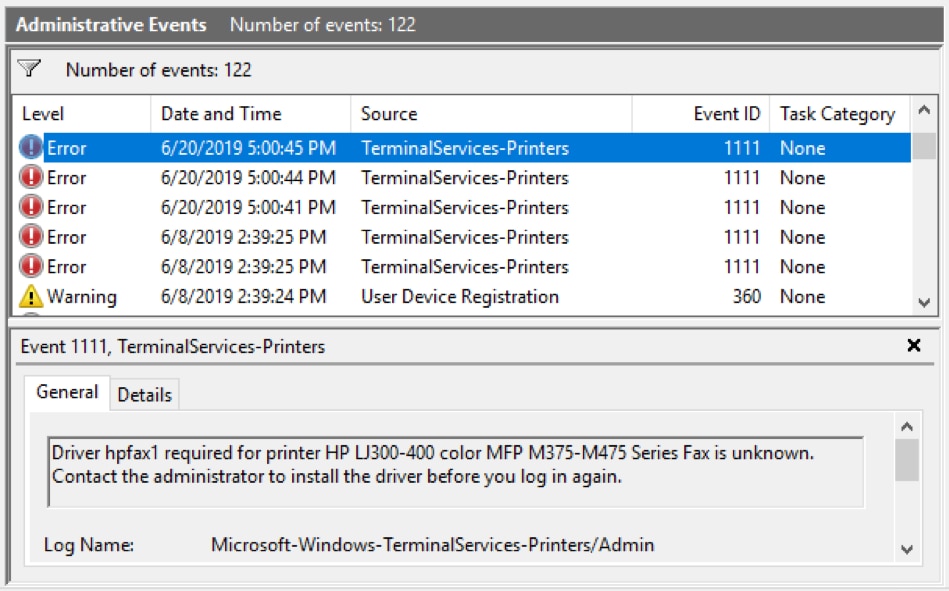Viewport: 949px width, 591px height.
Task: Select the General tab
Action: point(67,393)
